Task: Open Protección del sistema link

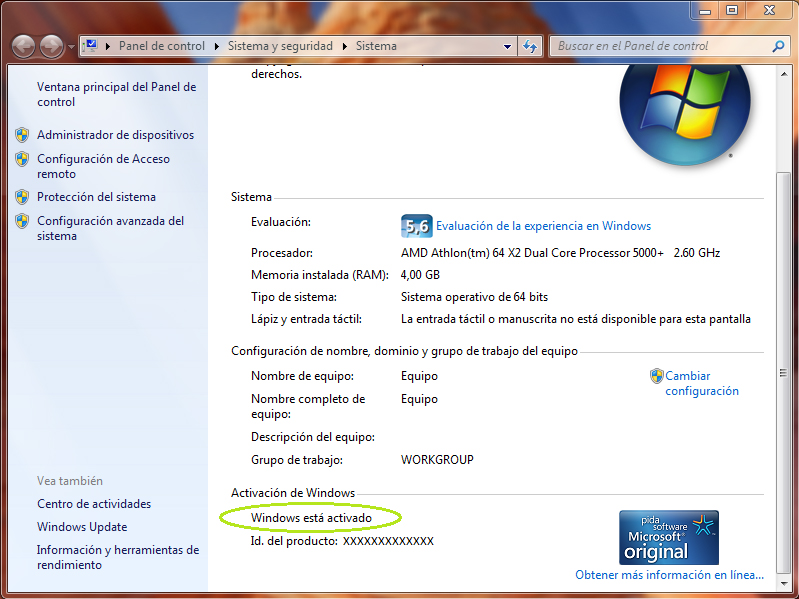Action: pyautogui.click(x=96, y=197)
